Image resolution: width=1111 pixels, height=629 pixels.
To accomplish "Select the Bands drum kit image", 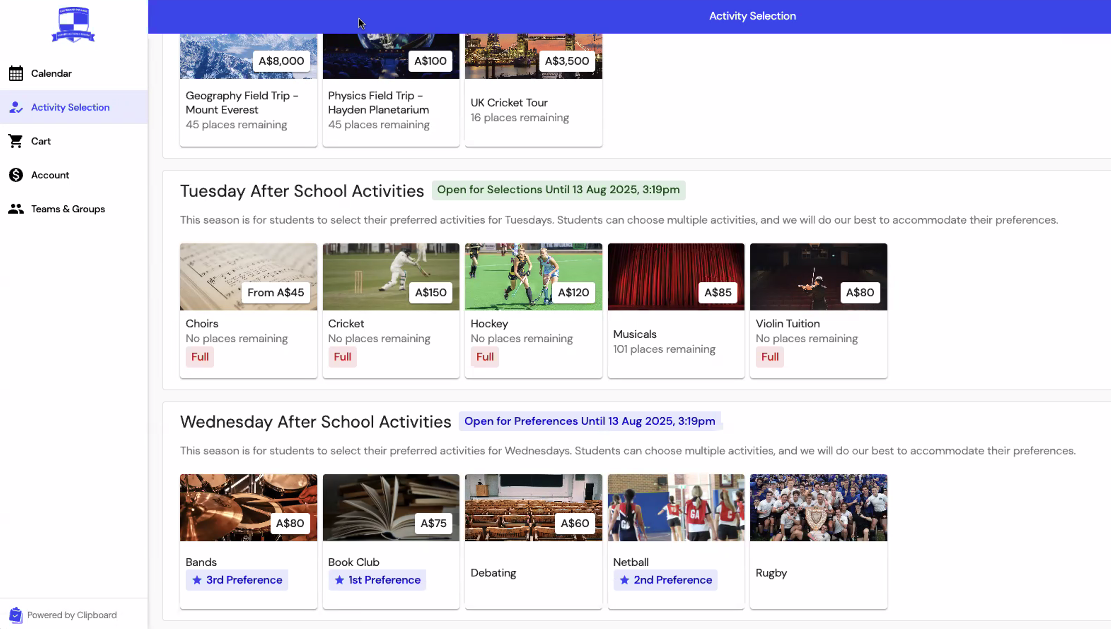I will (248, 508).
